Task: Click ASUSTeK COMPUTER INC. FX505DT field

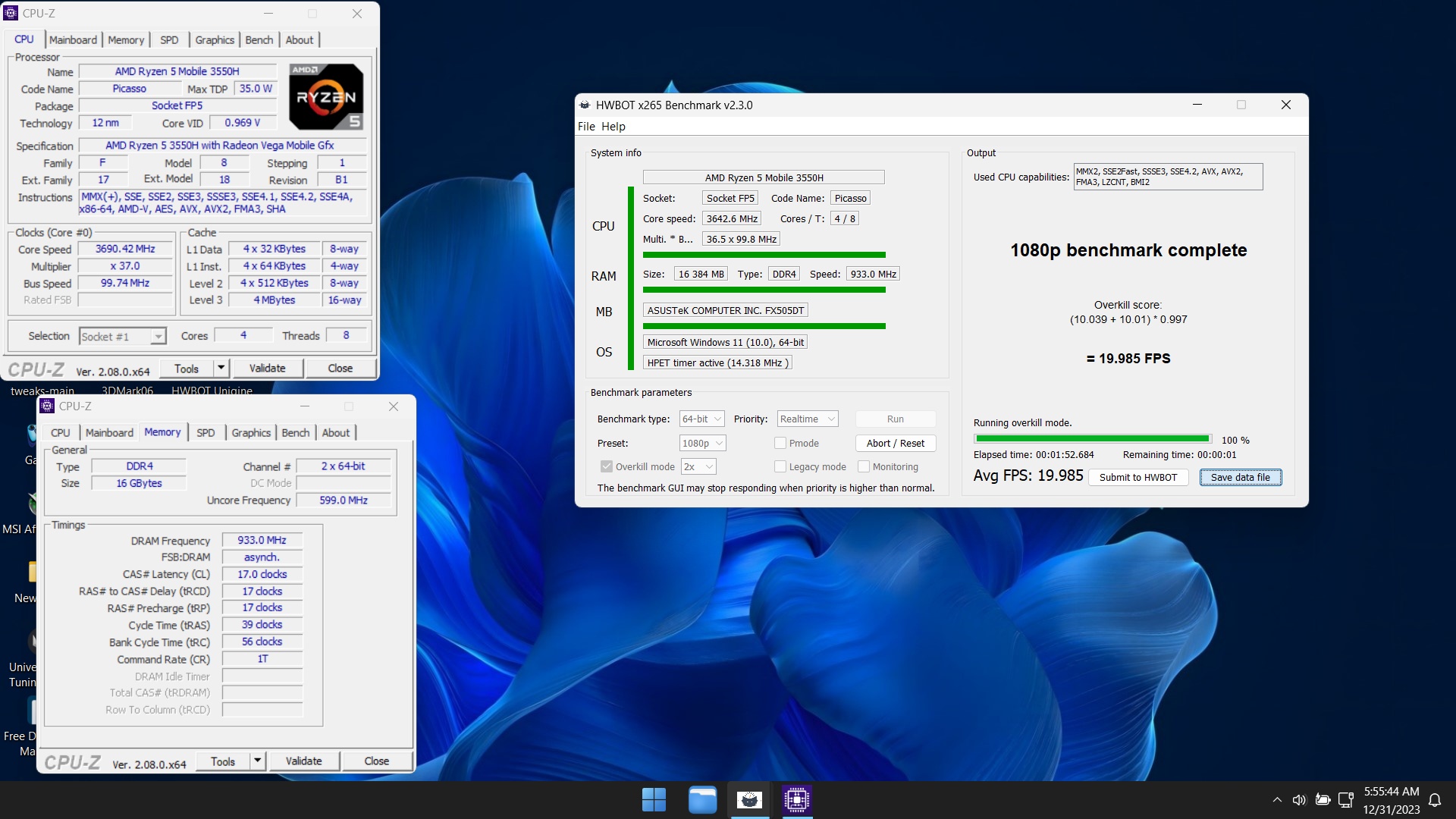Action: (726, 310)
